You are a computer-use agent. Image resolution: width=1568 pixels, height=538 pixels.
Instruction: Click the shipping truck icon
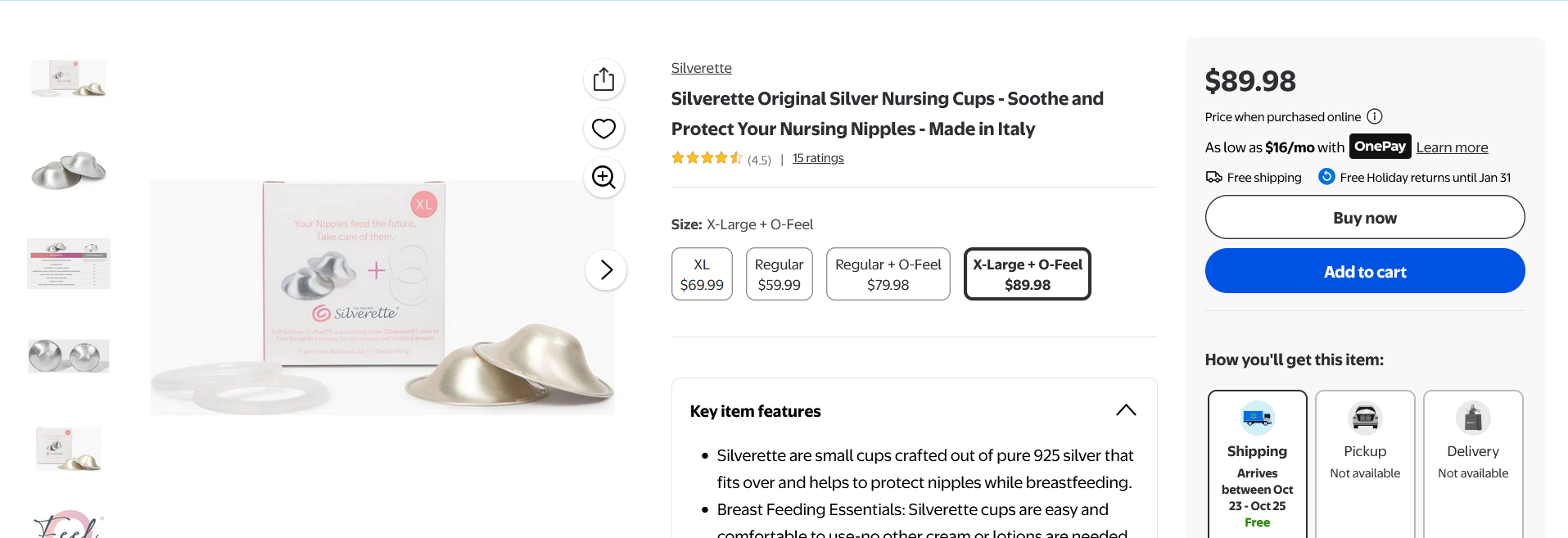1257,418
